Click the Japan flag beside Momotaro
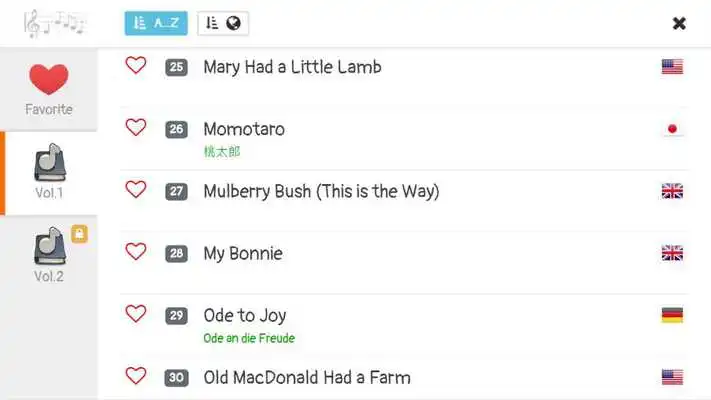This screenshot has height=400, width=711. click(x=672, y=129)
